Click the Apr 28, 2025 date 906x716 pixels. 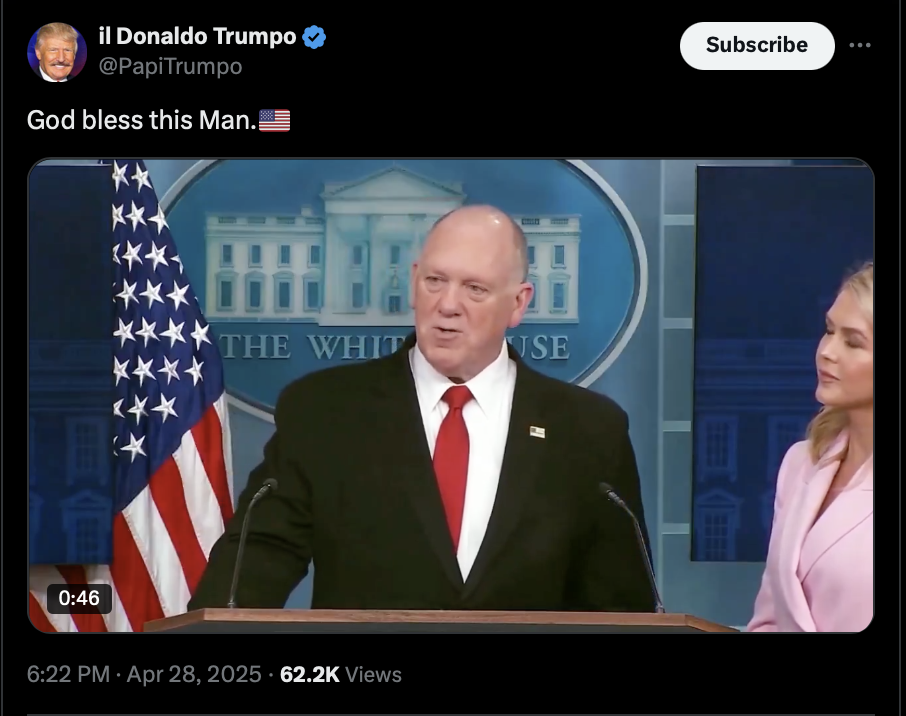194,674
